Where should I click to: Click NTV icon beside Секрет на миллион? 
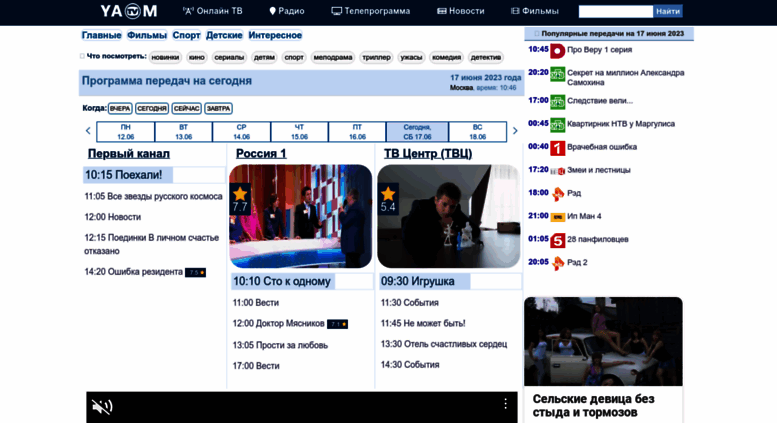[x=557, y=74]
